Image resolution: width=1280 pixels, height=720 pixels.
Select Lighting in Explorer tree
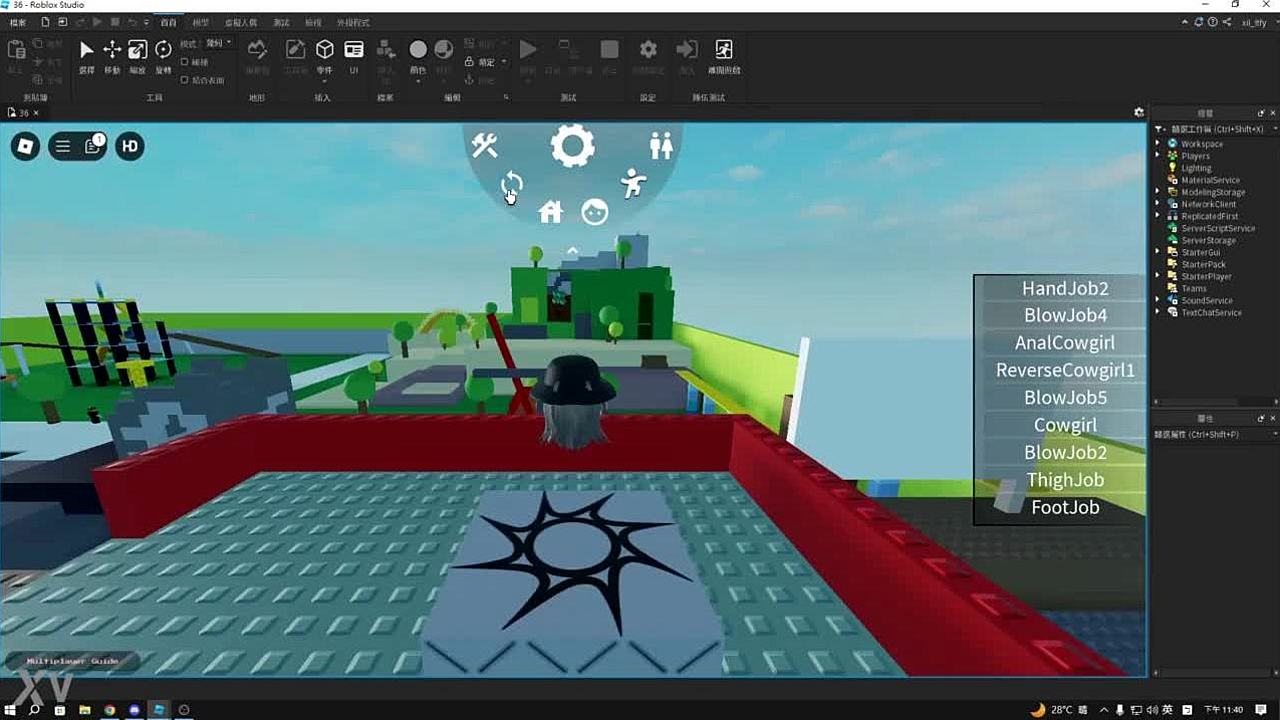pos(1196,168)
